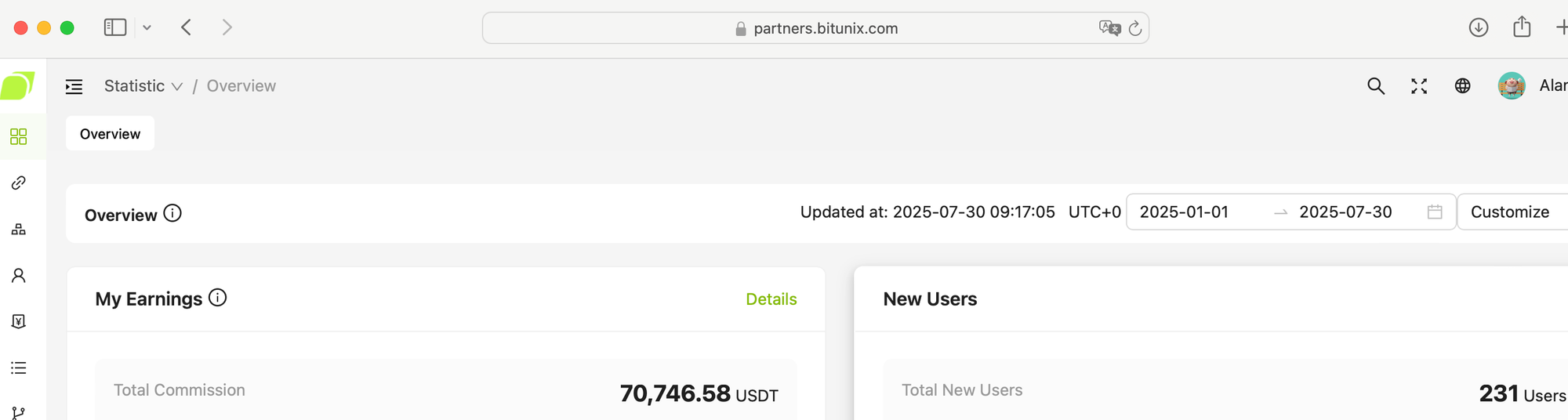Open the list icon in sidebar
Image resolution: width=1568 pixels, height=420 pixels.
(x=19, y=367)
